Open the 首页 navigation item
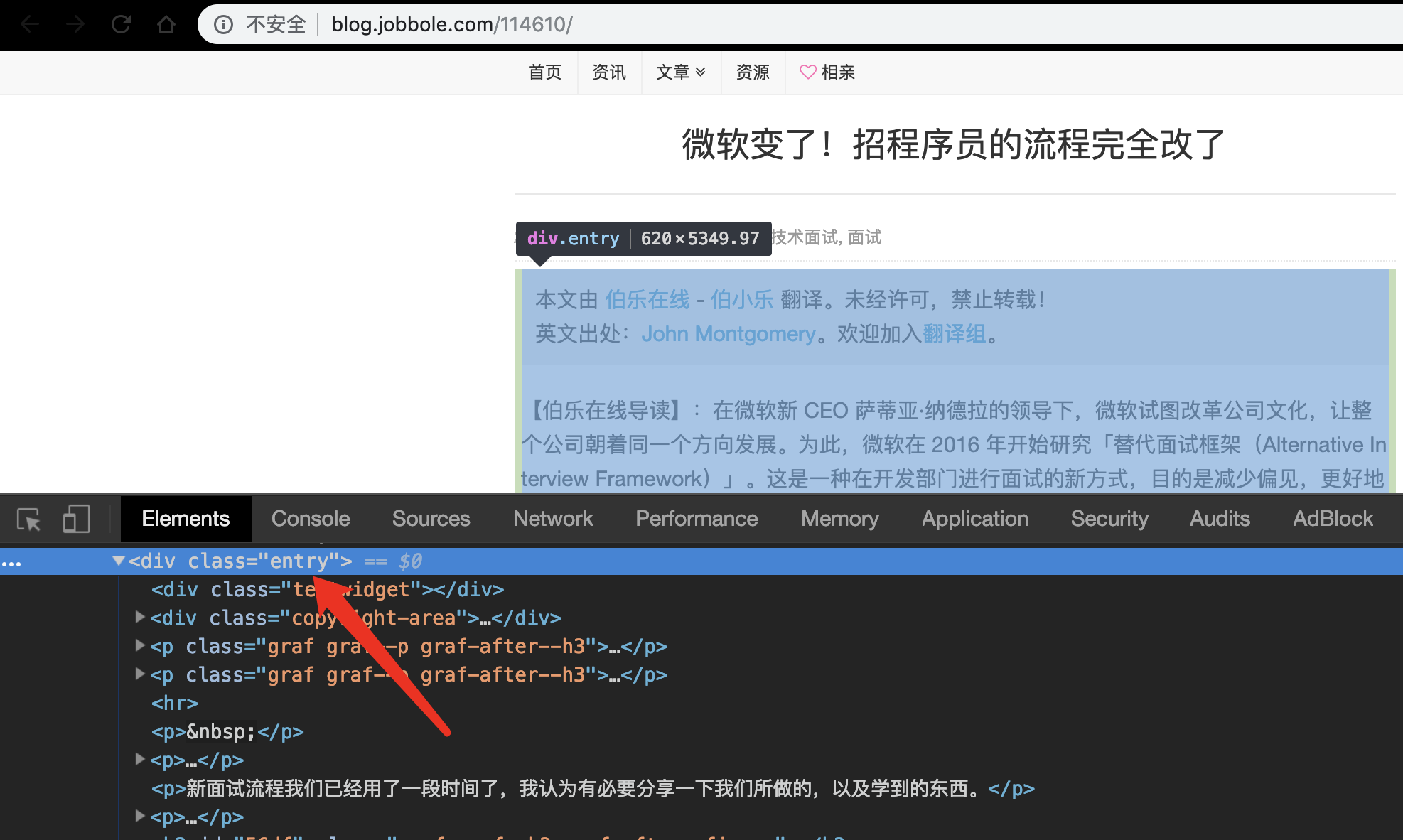This screenshot has height=840, width=1403. click(545, 72)
